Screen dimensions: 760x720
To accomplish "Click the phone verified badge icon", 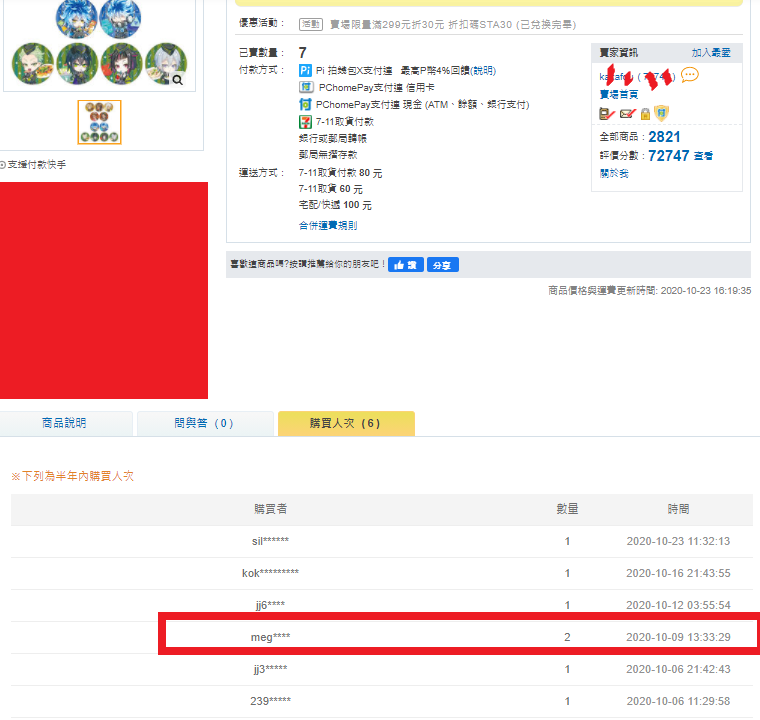I will (607, 114).
